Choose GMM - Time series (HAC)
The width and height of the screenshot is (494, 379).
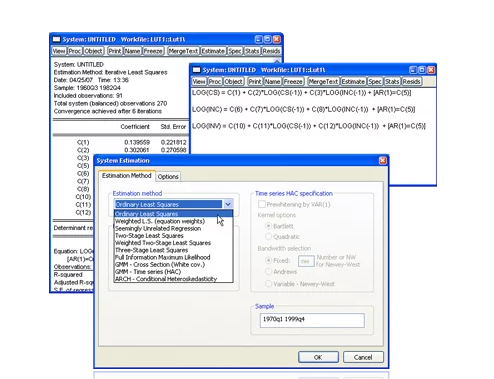[173, 272]
